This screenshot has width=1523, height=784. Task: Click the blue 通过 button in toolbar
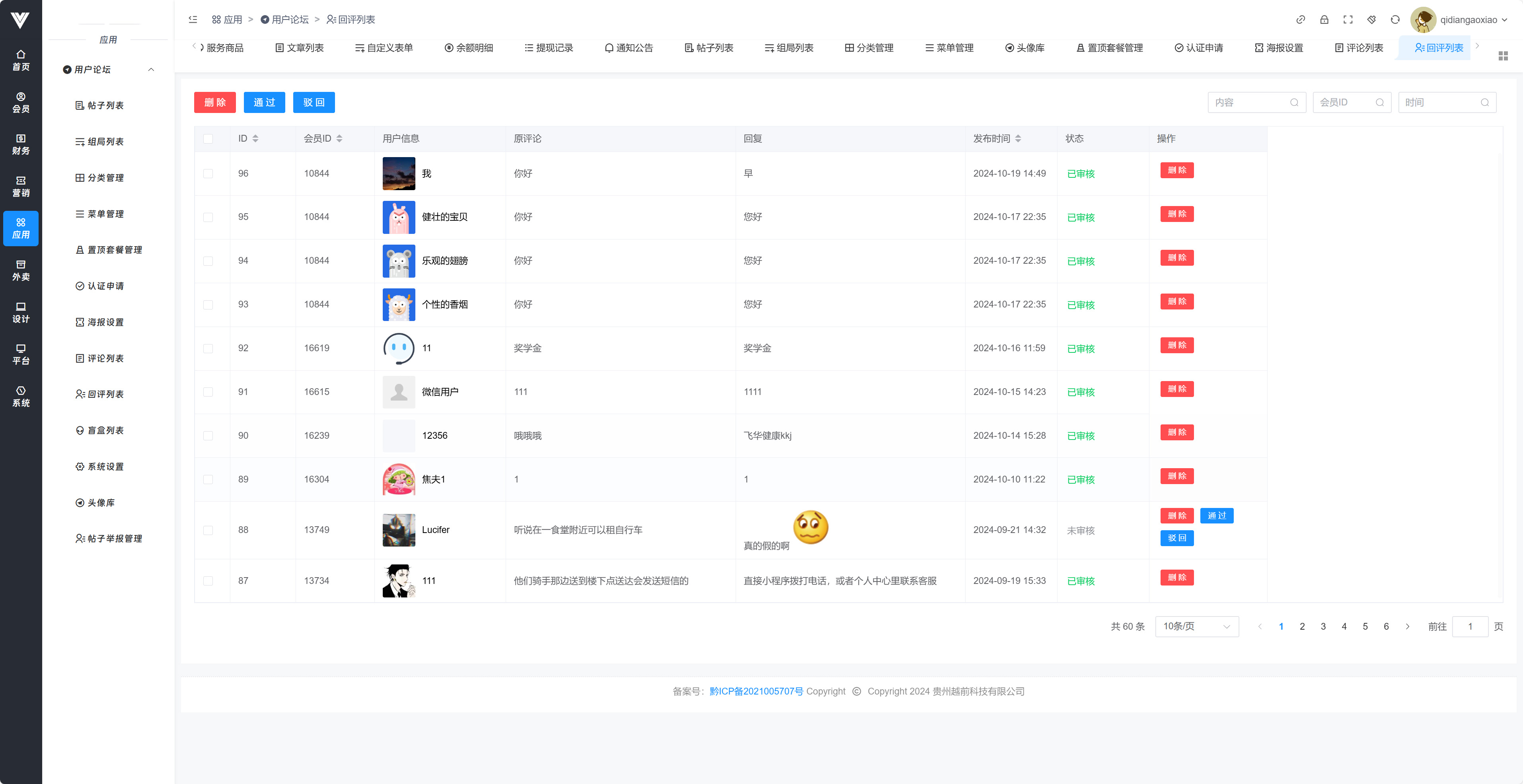point(264,102)
